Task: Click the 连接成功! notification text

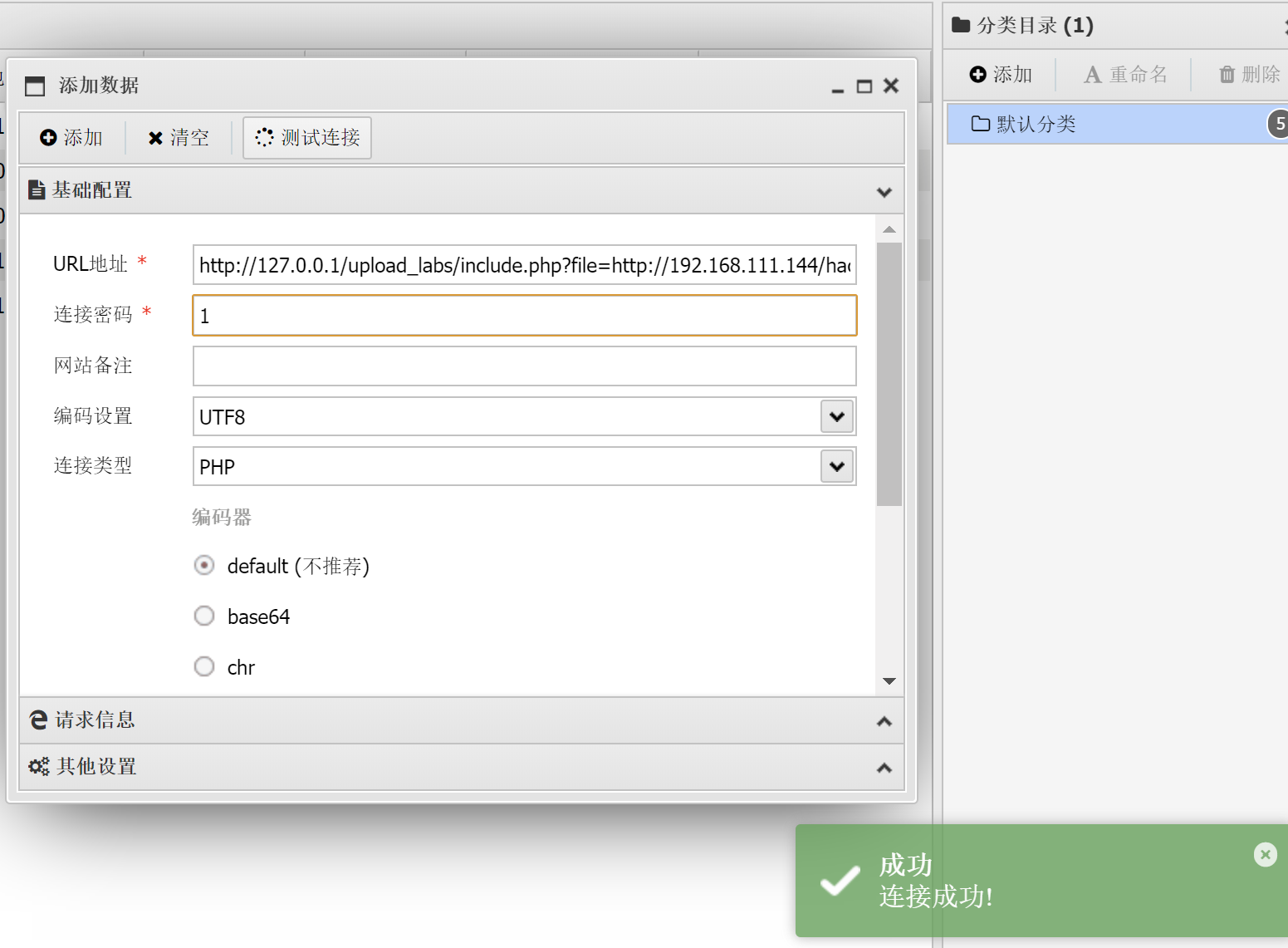Action: coord(936,896)
